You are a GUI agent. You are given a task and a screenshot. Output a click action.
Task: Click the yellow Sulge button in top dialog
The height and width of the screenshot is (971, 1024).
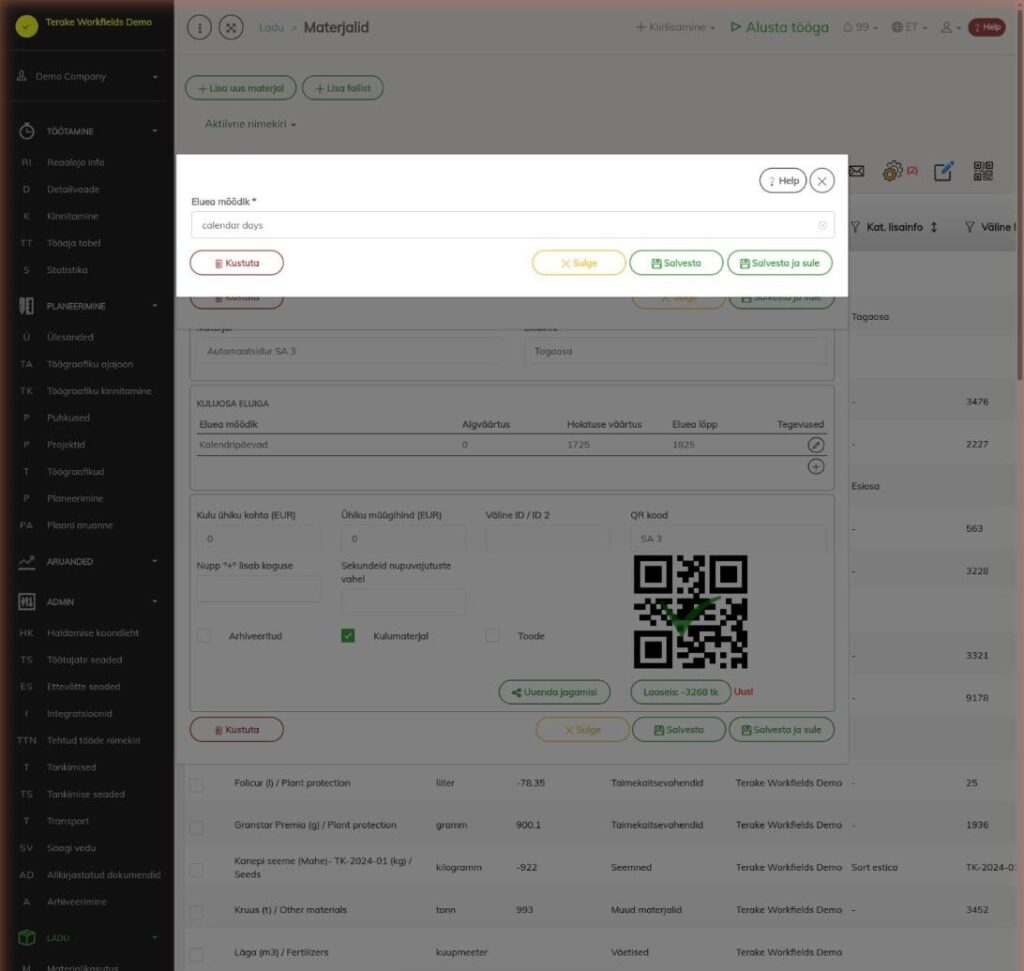tap(579, 263)
